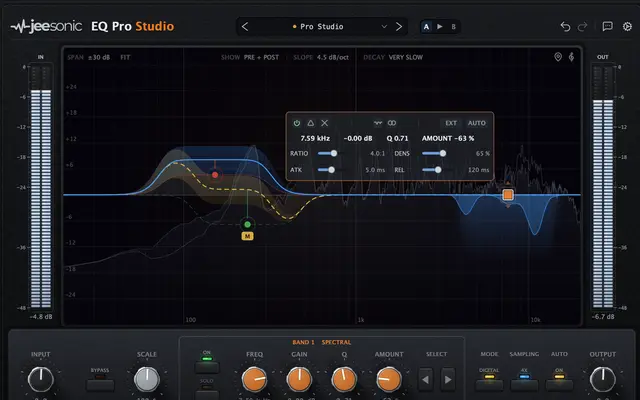Select previous band with left arrow
The image size is (640, 400).
pyautogui.click(x=425, y=380)
